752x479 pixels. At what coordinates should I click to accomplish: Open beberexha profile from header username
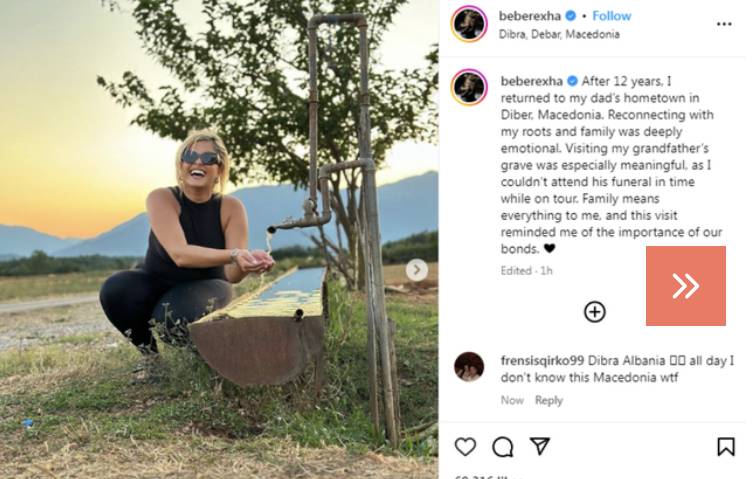point(529,16)
